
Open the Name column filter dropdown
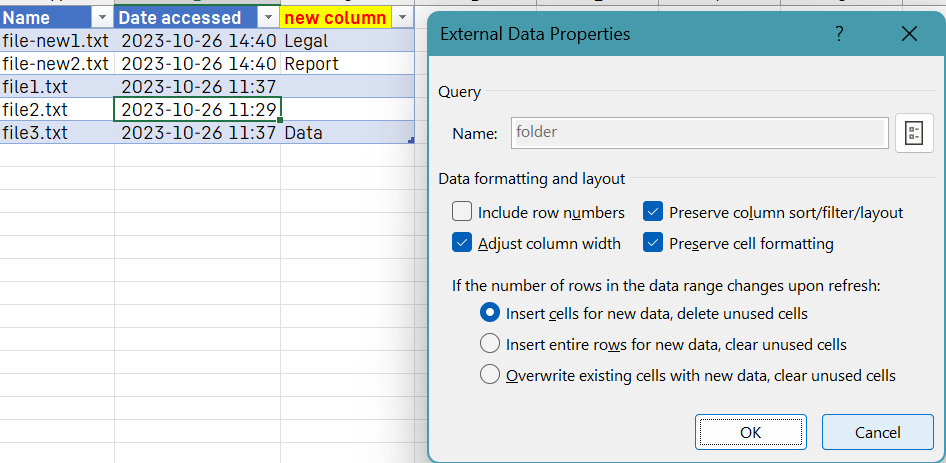102,18
